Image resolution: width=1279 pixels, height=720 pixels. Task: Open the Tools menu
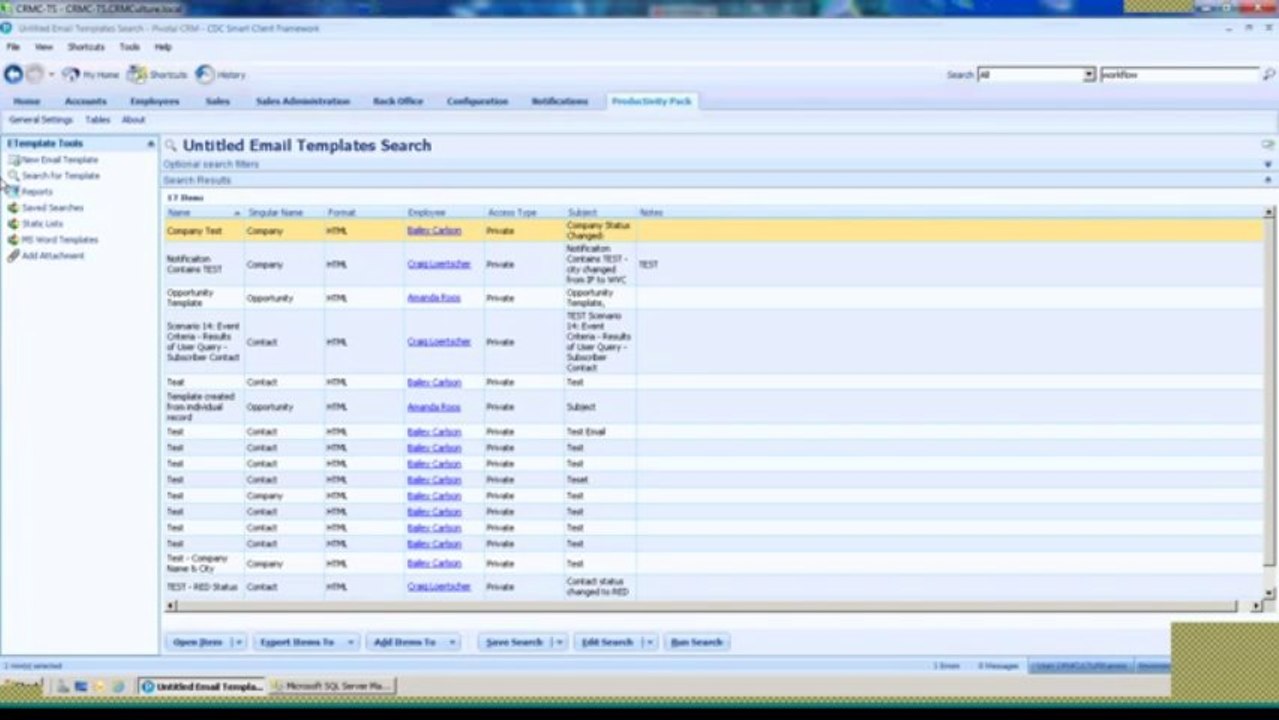coord(130,47)
